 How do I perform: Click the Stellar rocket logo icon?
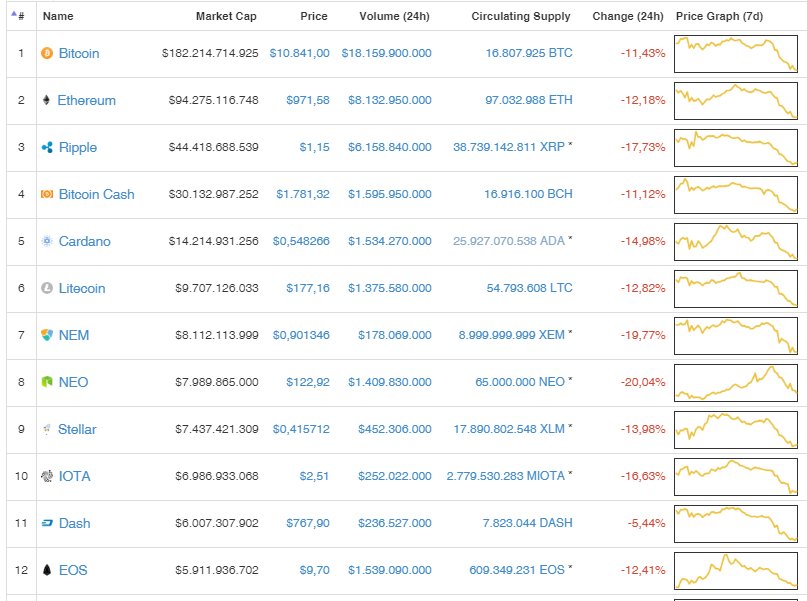(47, 429)
